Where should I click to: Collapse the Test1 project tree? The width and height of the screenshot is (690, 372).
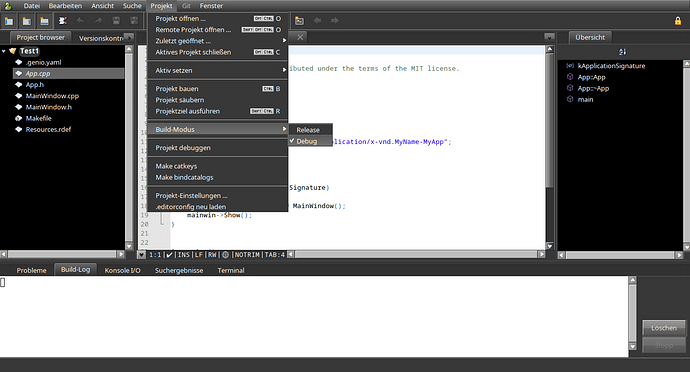[x=4, y=51]
